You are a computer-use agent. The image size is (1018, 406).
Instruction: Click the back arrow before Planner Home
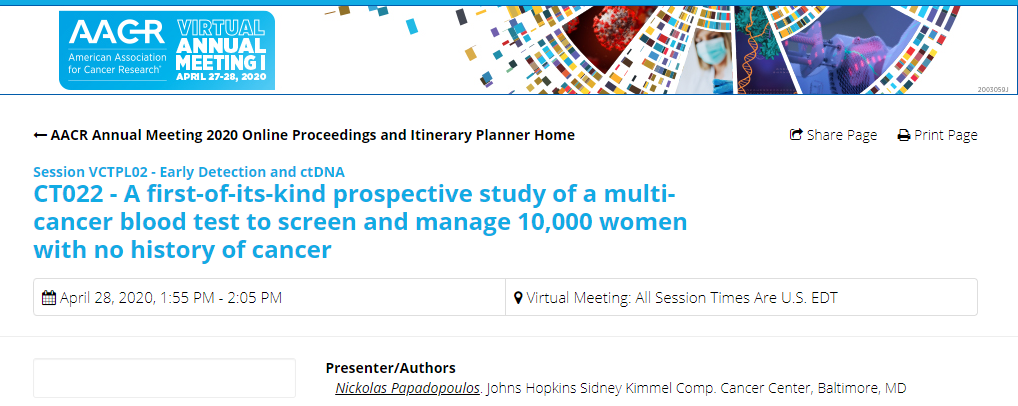40,135
